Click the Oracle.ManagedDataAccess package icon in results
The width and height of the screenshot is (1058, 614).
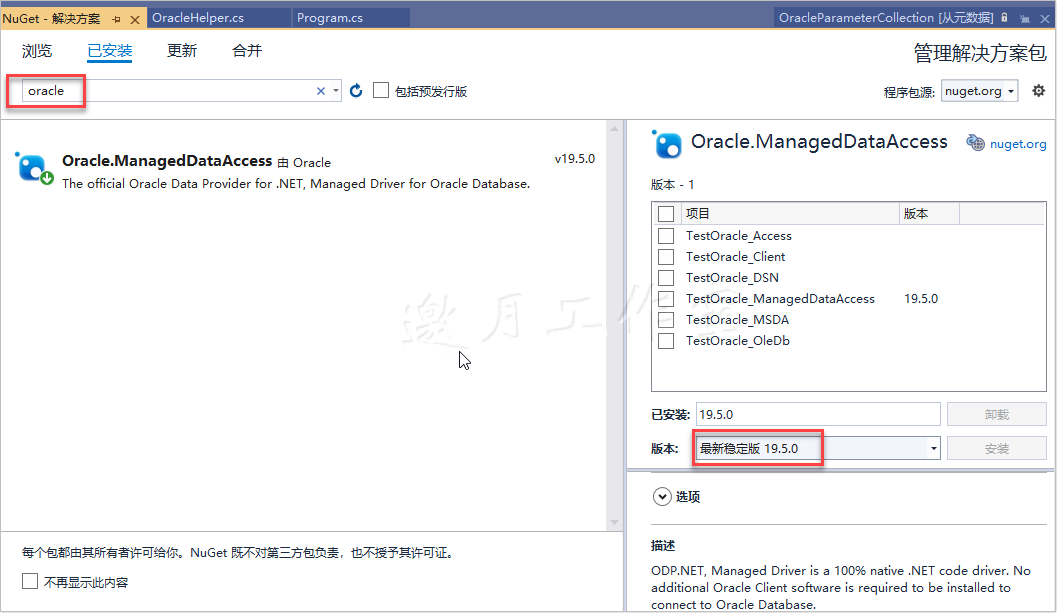pyautogui.click(x=33, y=168)
